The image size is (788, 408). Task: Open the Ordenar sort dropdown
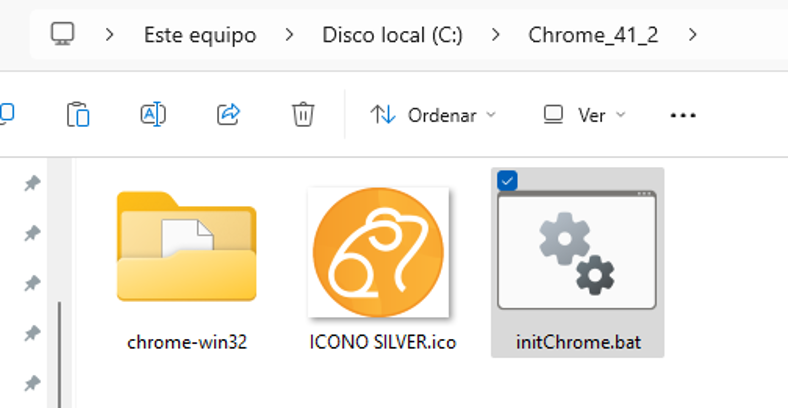click(433, 115)
